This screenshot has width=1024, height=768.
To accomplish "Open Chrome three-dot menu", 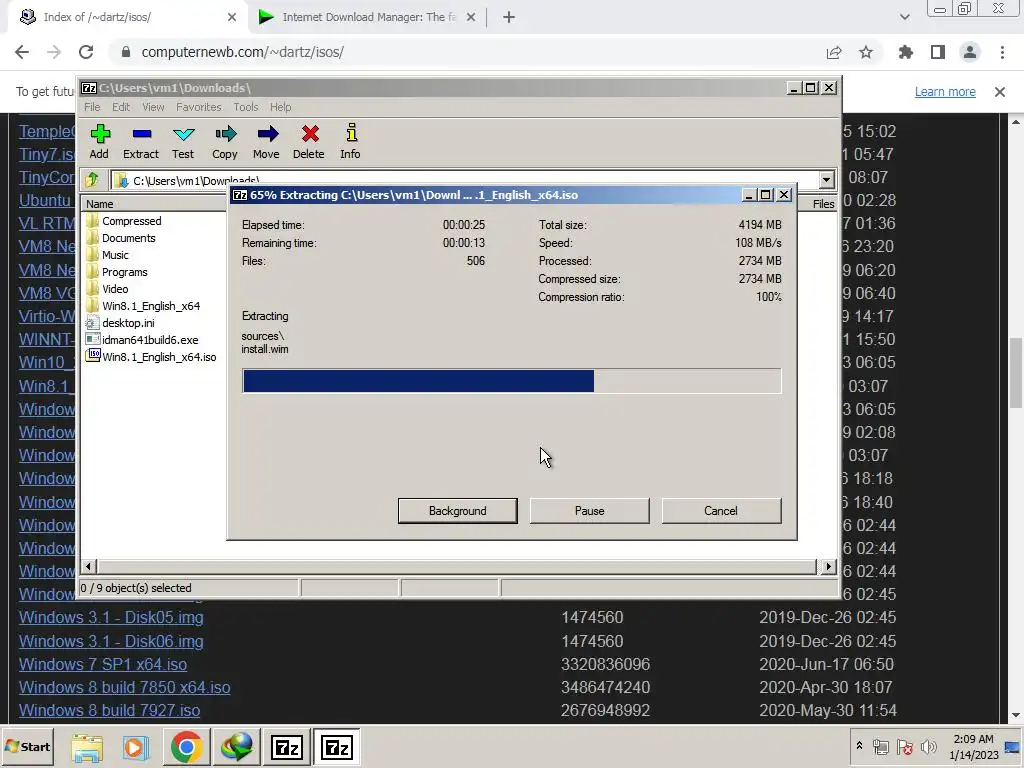I will (1002, 52).
